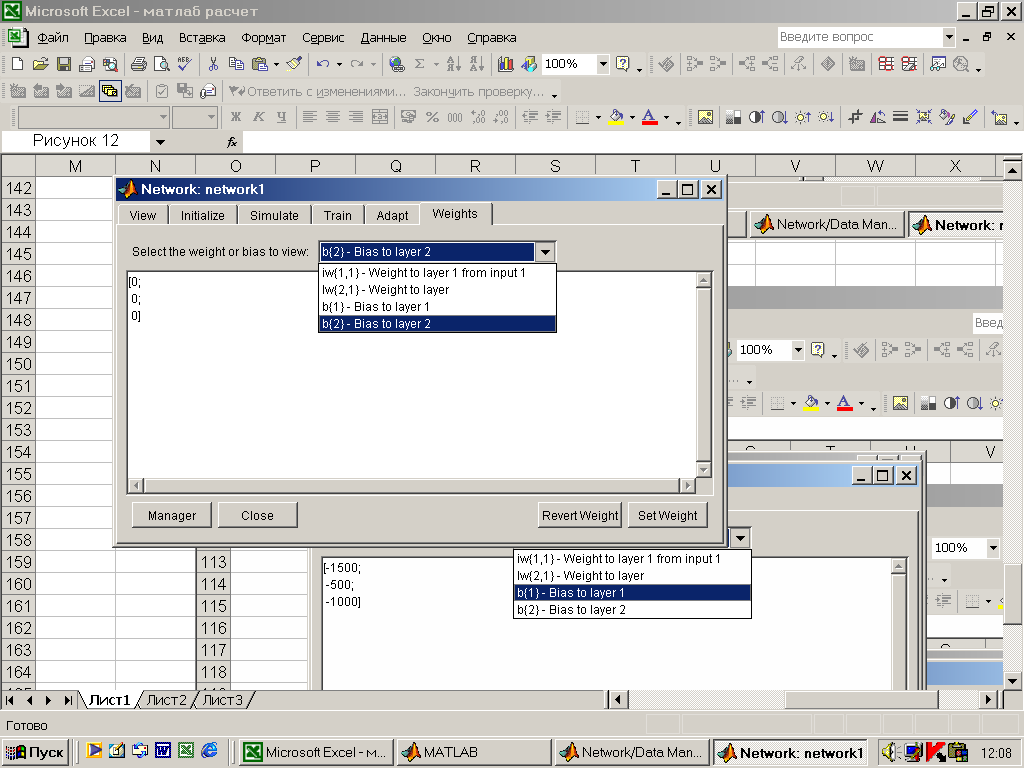Click the Cut scissors icon

point(213,64)
